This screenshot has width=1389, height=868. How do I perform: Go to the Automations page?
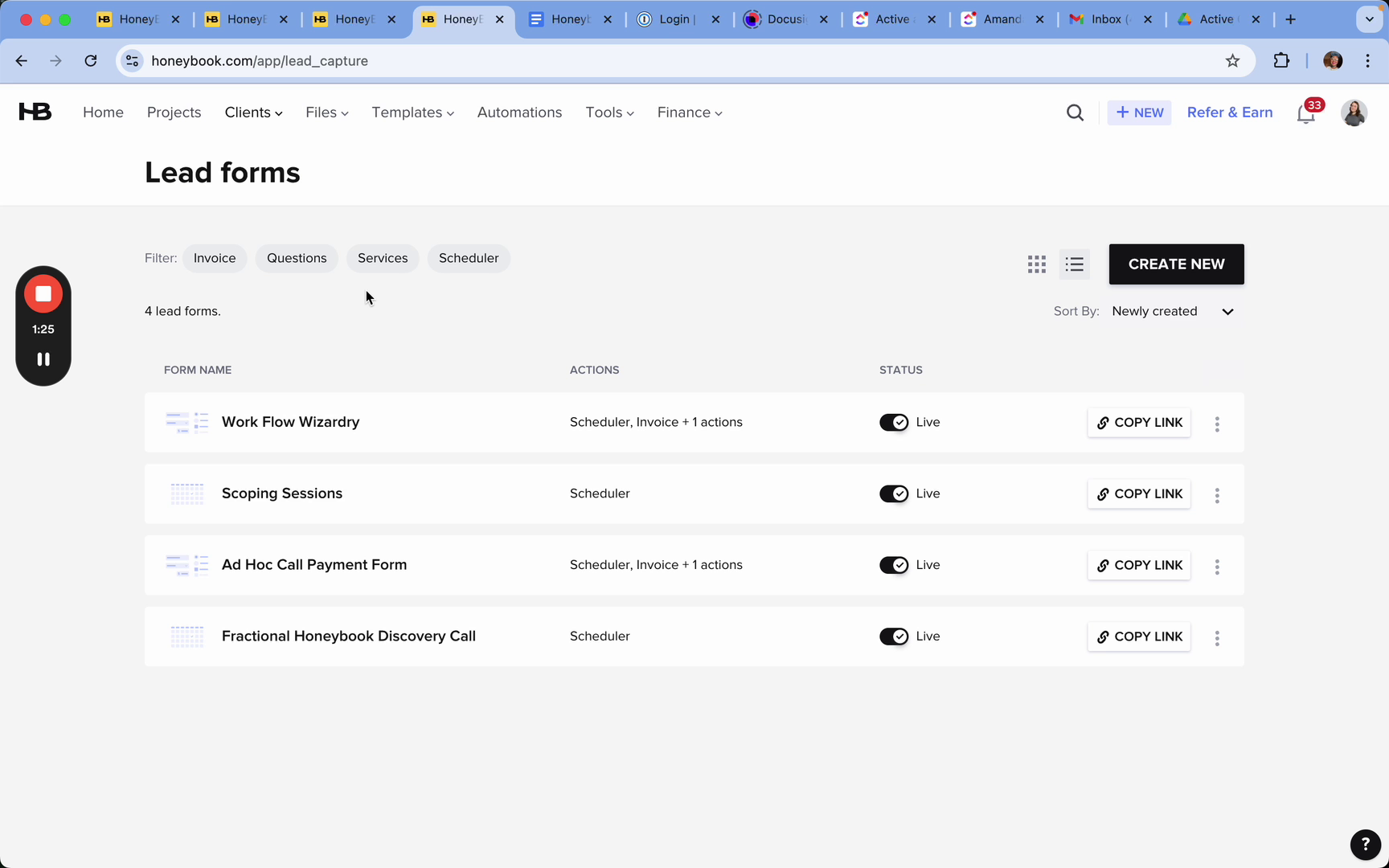[519, 113]
